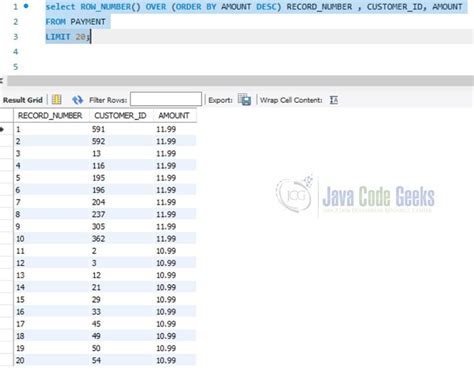Screen dimensions: 474x375
Task: Select RECORD_NUMBER cell 7
Action: click(51, 202)
